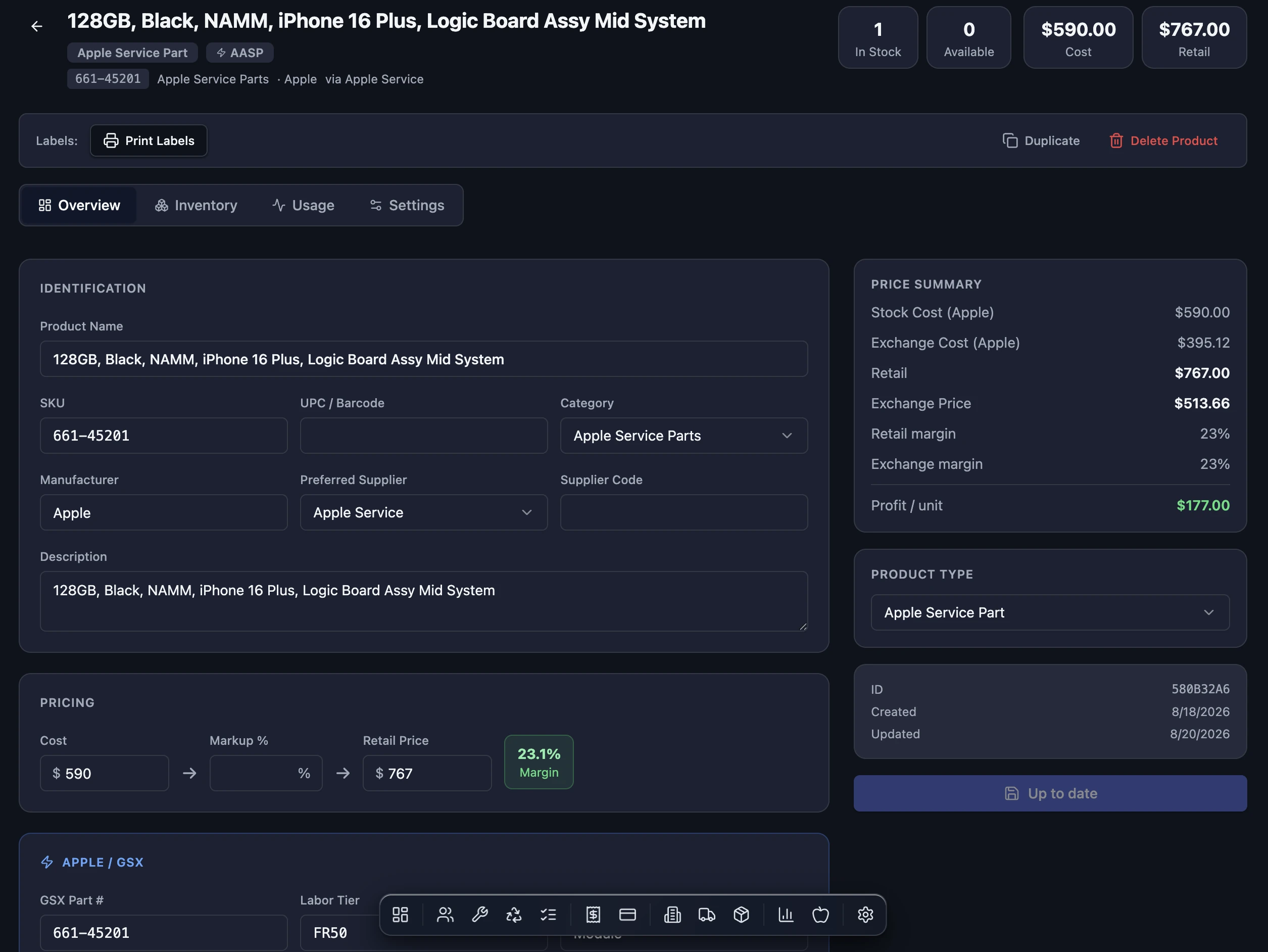Click the Updated date 8/20/2026
This screenshot has height=952, width=1268.
(x=1200, y=734)
